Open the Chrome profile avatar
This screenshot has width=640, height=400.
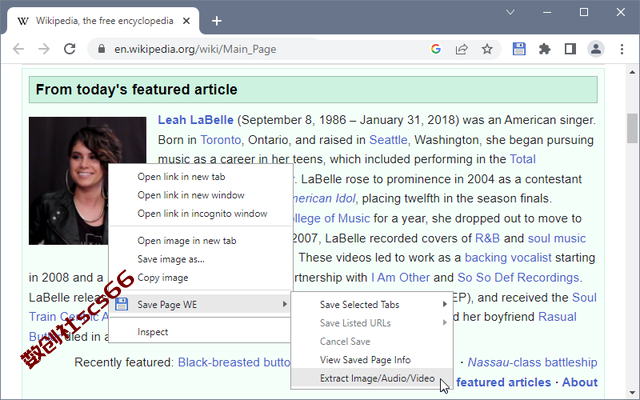coord(596,49)
